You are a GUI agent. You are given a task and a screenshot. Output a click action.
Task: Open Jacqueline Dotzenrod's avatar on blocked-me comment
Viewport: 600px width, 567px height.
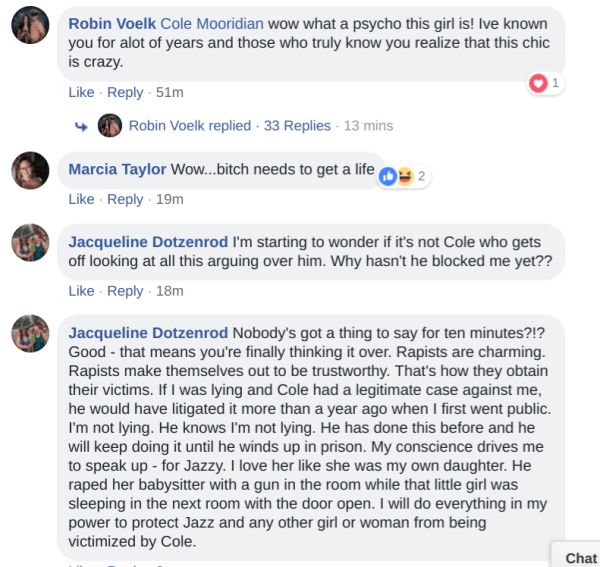click(x=31, y=244)
